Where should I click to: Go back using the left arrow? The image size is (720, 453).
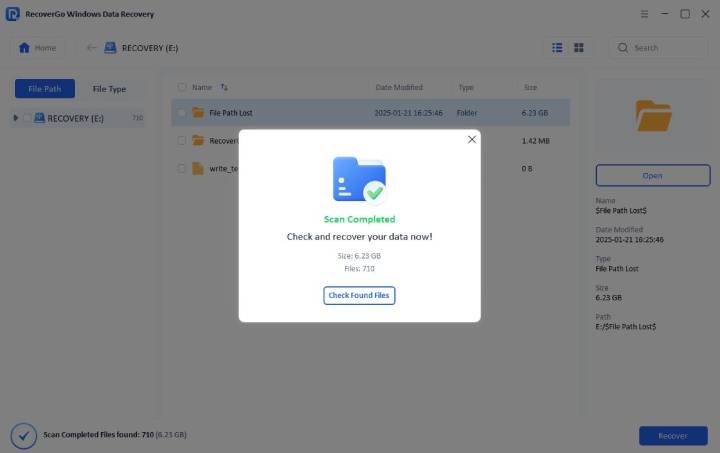tap(92, 48)
